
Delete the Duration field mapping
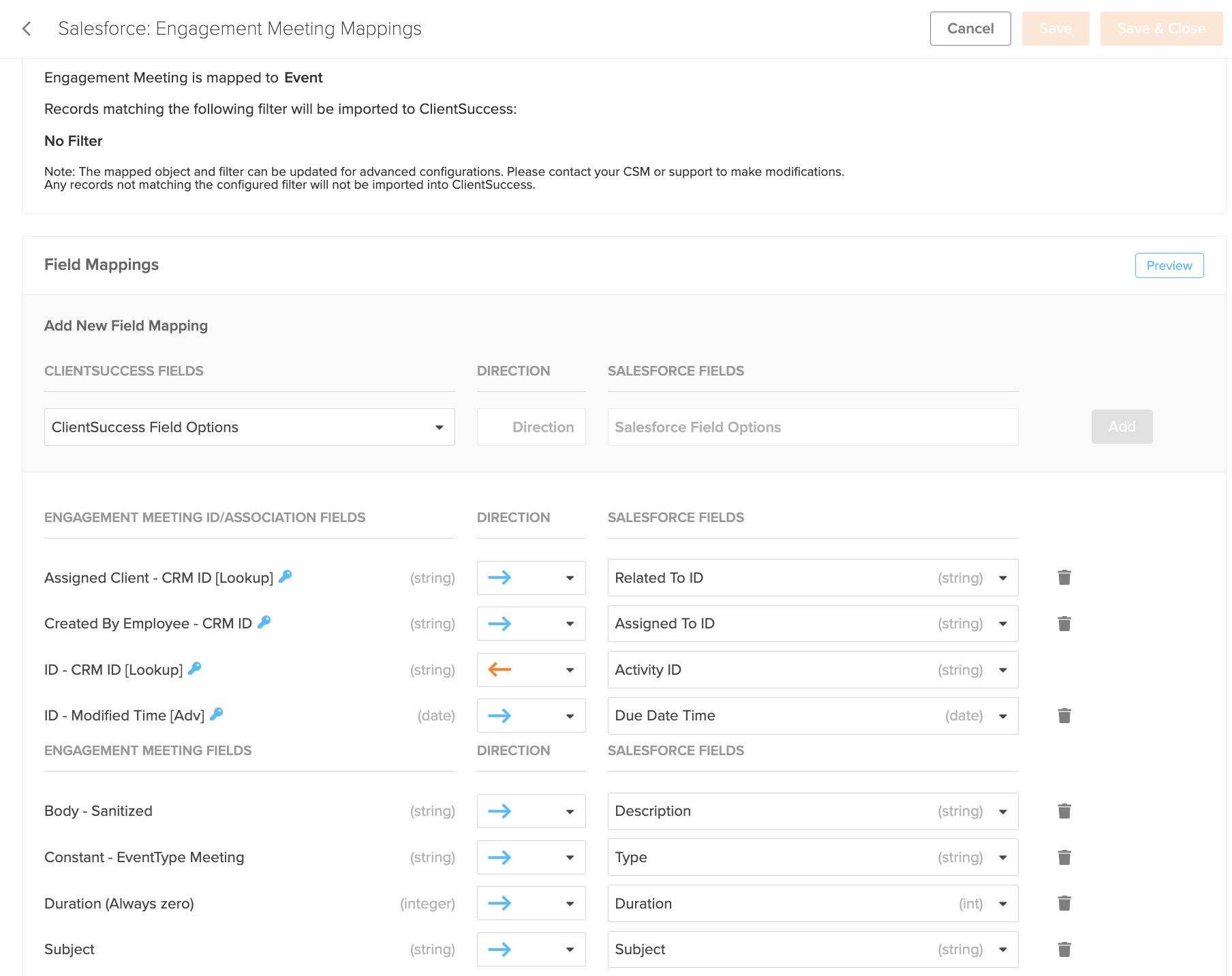point(1064,903)
